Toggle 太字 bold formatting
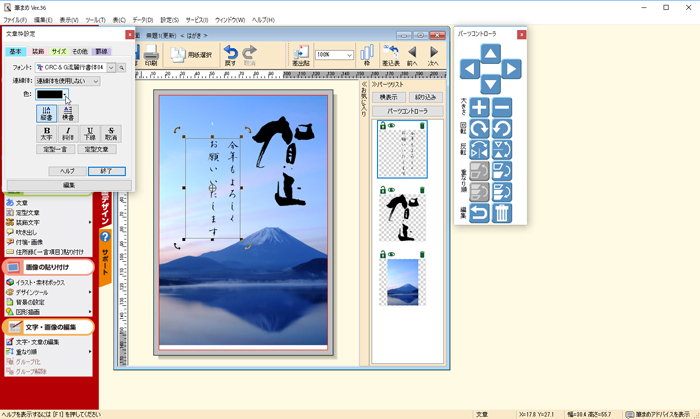 [47, 133]
